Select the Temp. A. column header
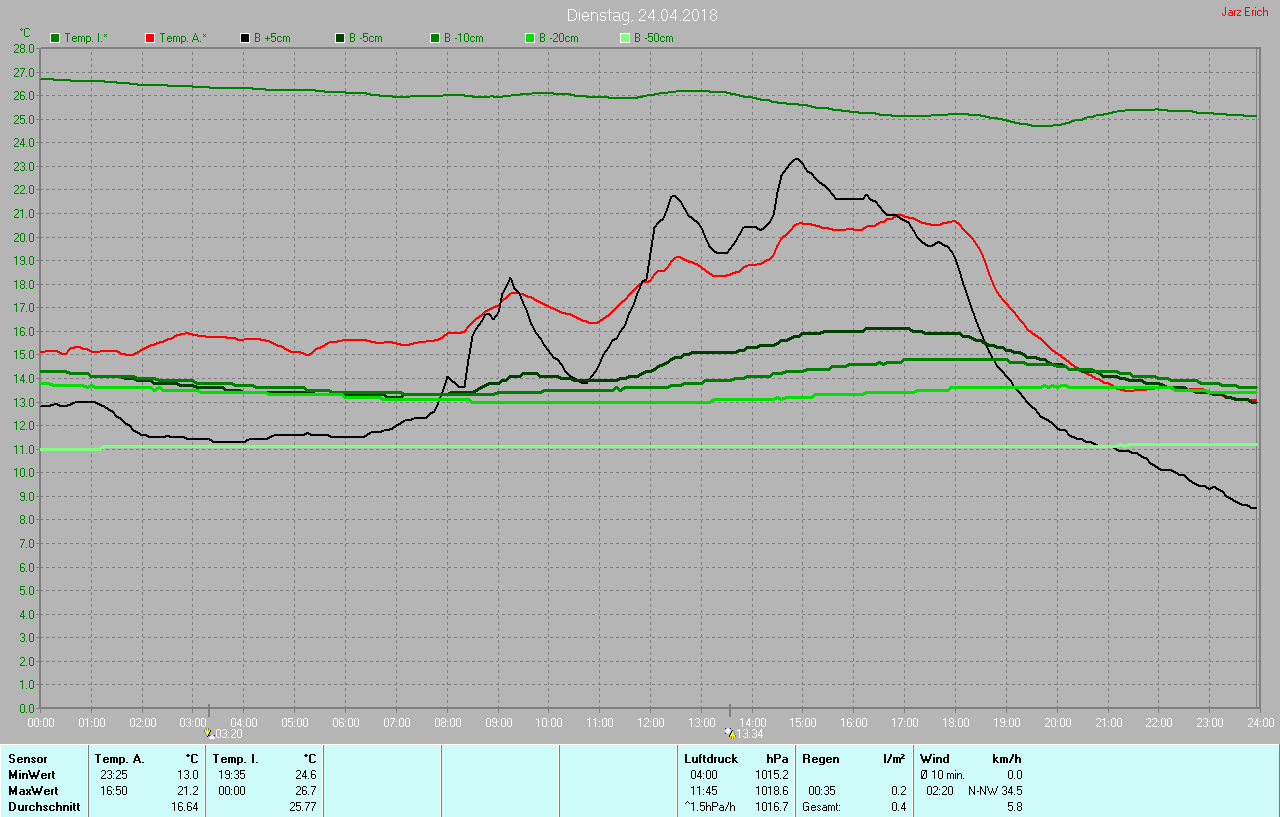1280x817 pixels. coord(119,759)
